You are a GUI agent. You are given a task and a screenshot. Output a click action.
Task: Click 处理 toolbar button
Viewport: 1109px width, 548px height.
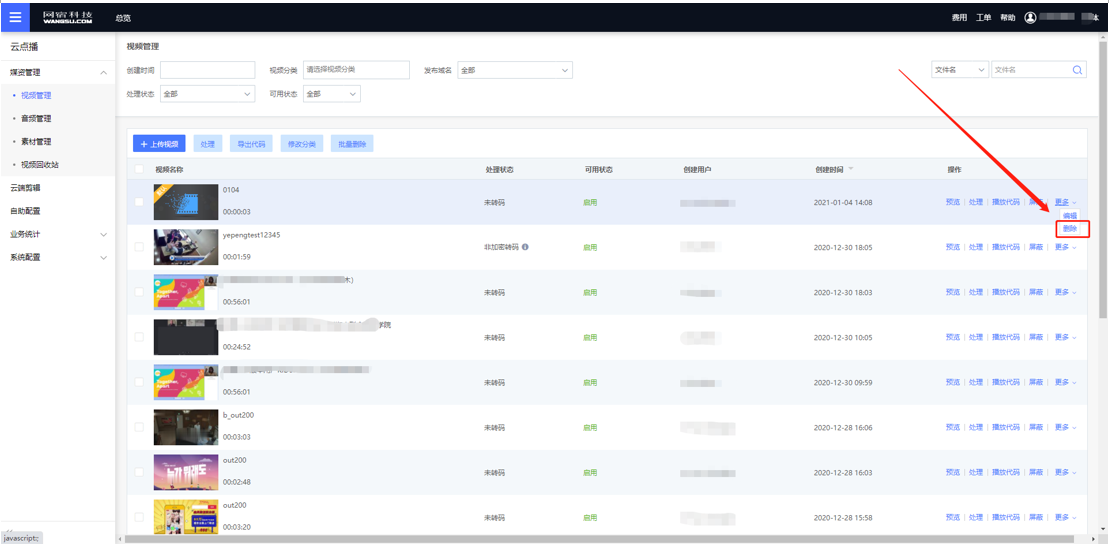[x=207, y=144]
